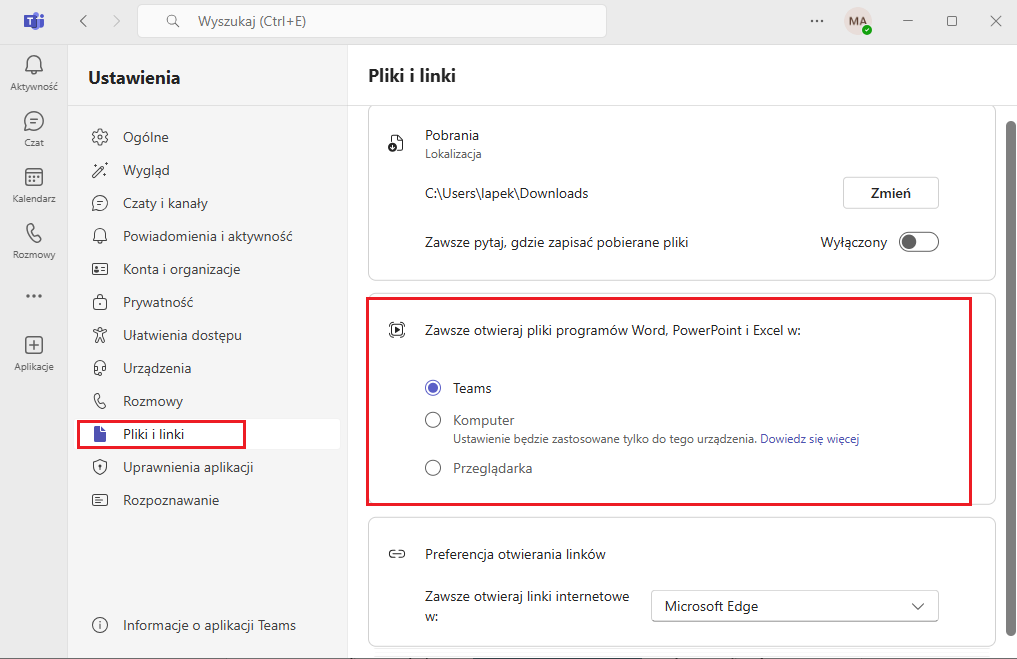The image size is (1017, 659).
Task: Click the Pobrania download file icon
Action: point(396,143)
